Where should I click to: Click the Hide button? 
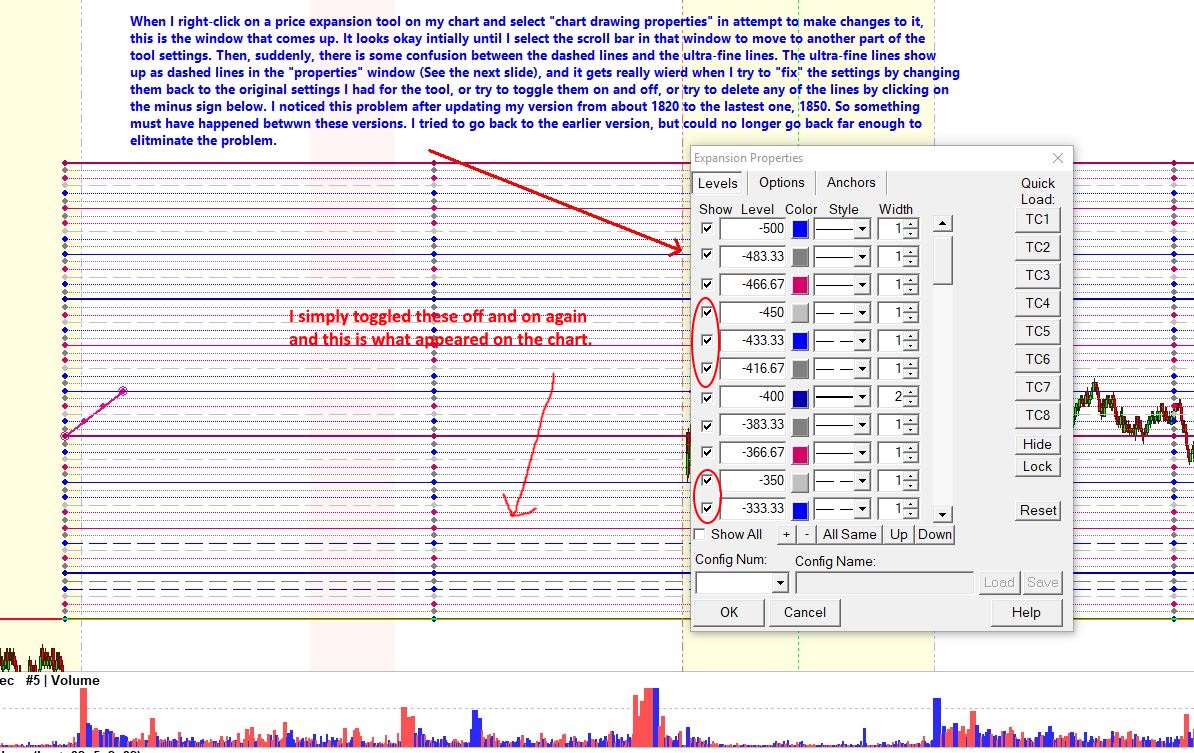pos(1037,444)
